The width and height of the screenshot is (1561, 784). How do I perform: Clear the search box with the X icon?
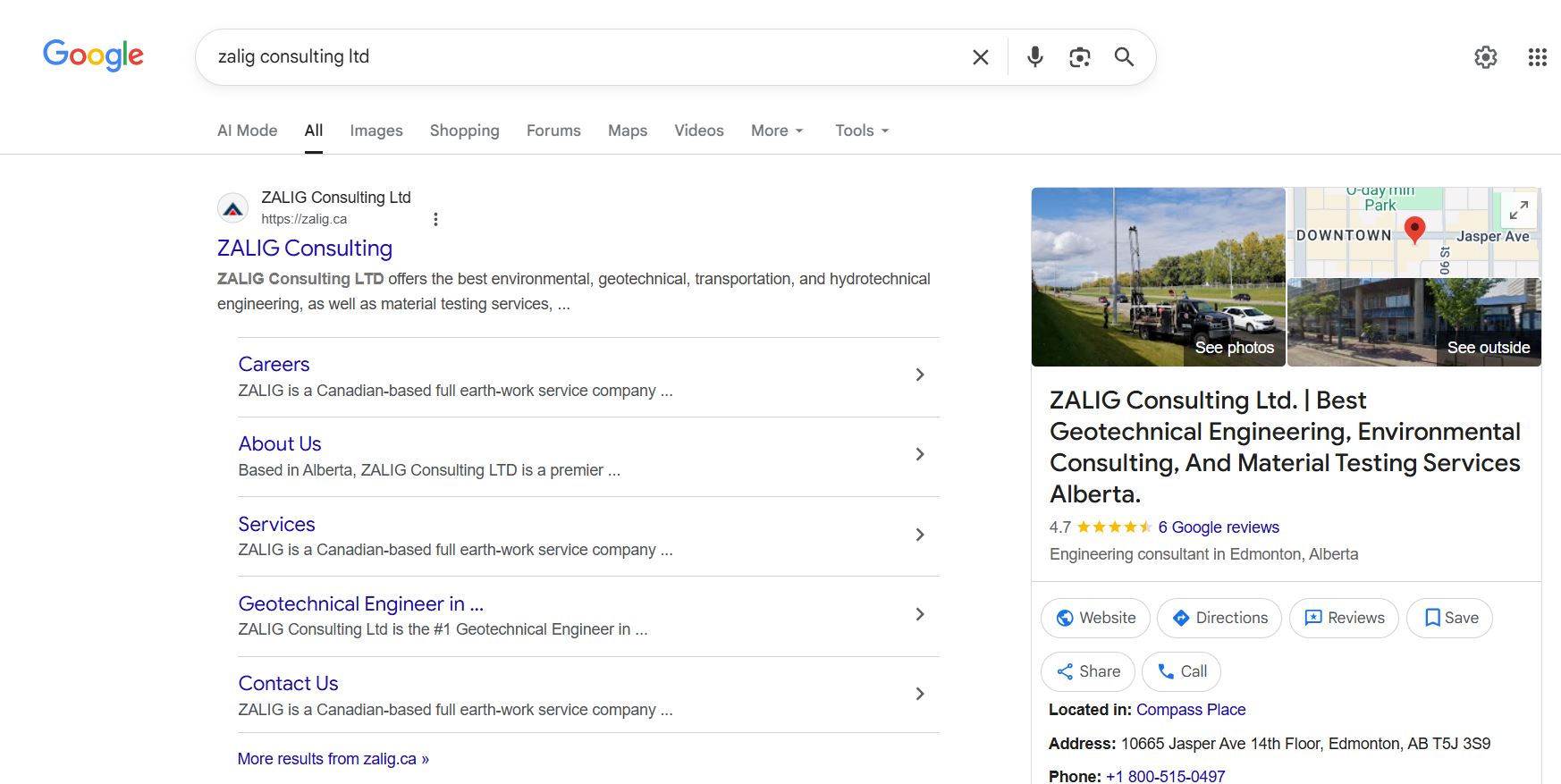click(980, 57)
